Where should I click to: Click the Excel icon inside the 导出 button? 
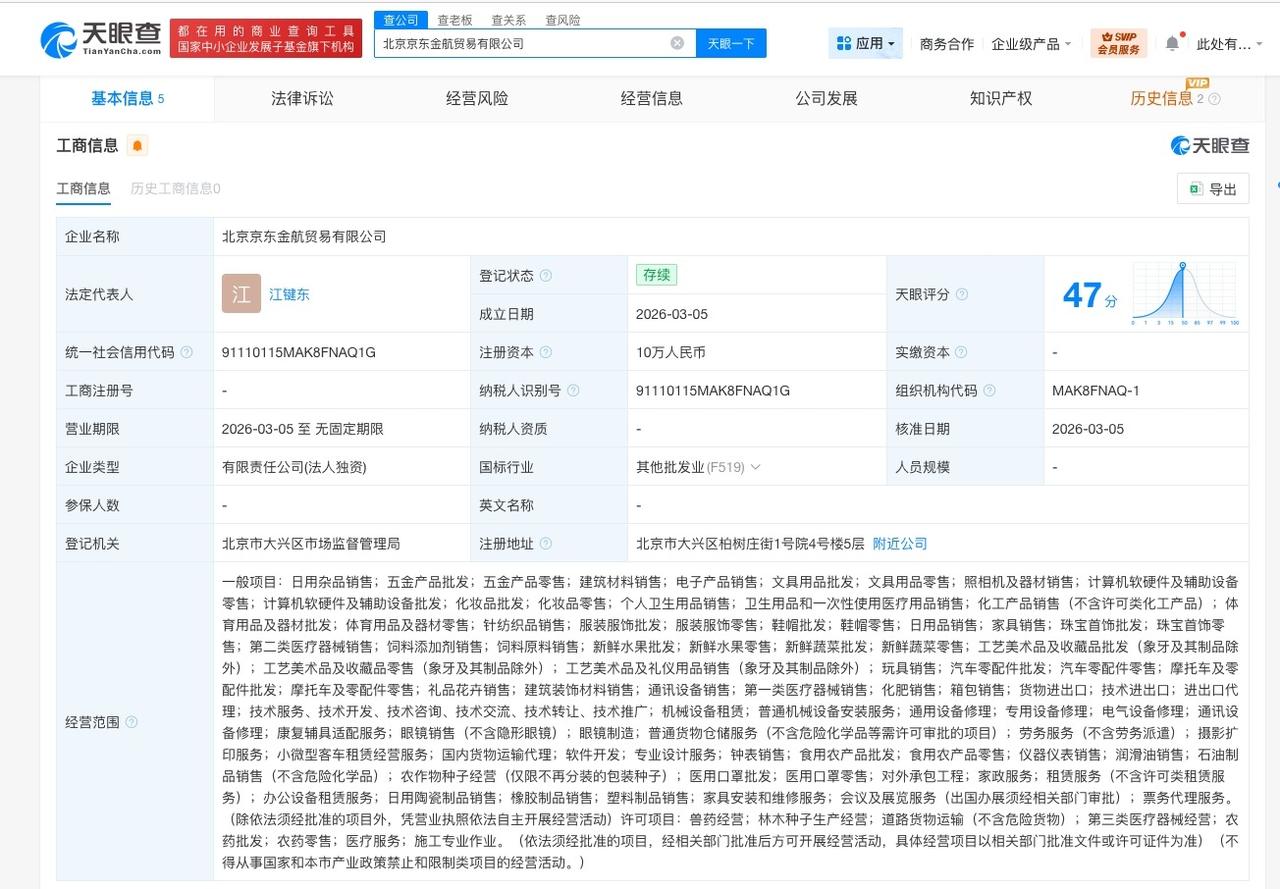point(1196,189)
